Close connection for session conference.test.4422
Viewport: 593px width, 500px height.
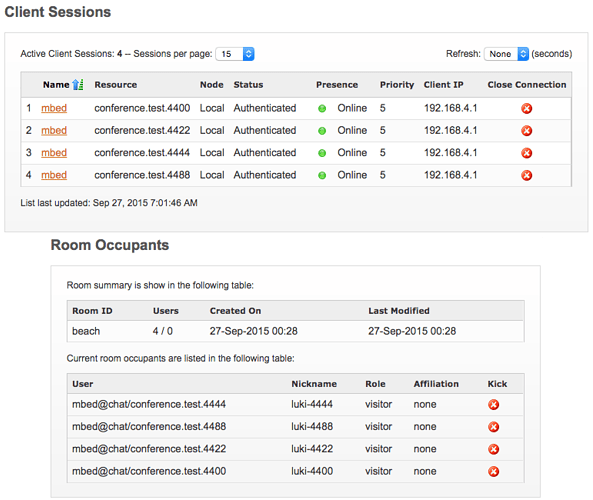coord(526,131)
